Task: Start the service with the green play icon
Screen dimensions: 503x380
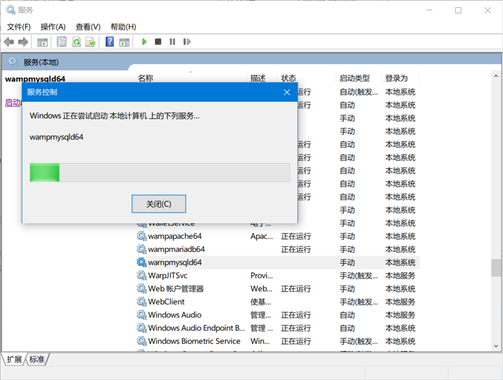Action: click(x=144, y=42)
